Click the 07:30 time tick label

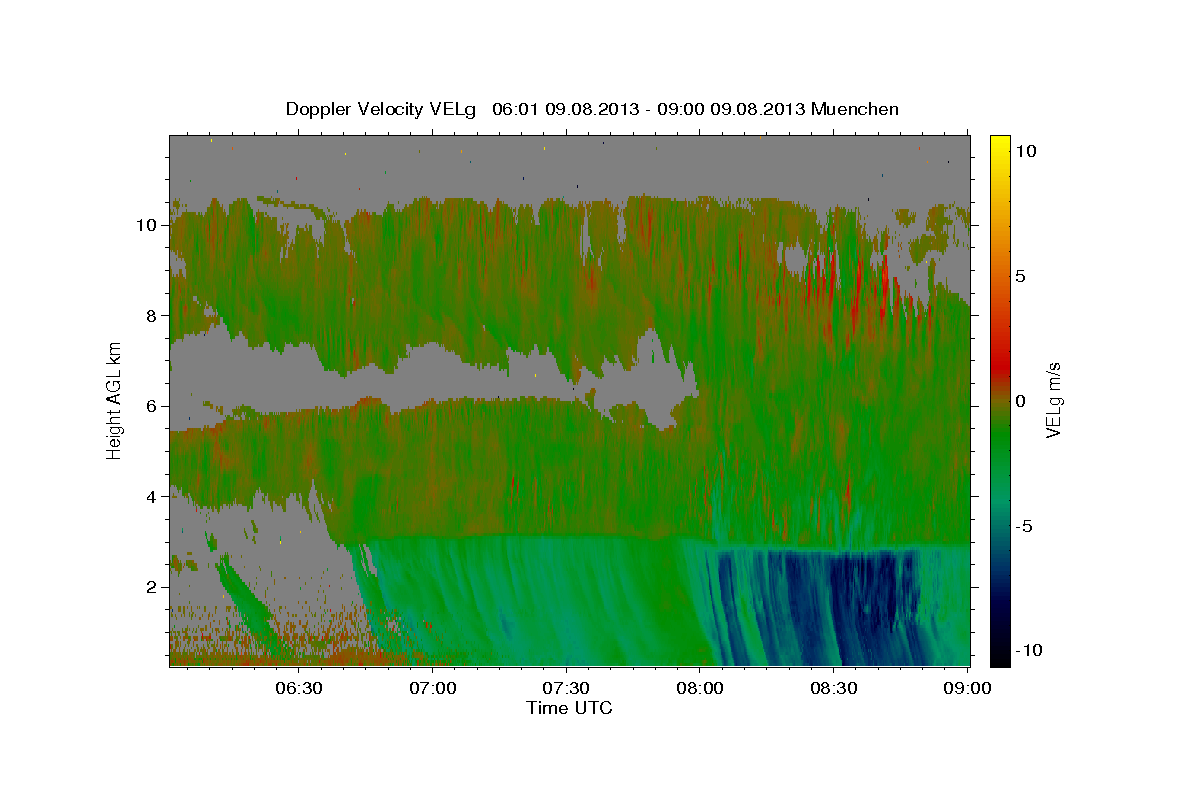coord(566,688)
